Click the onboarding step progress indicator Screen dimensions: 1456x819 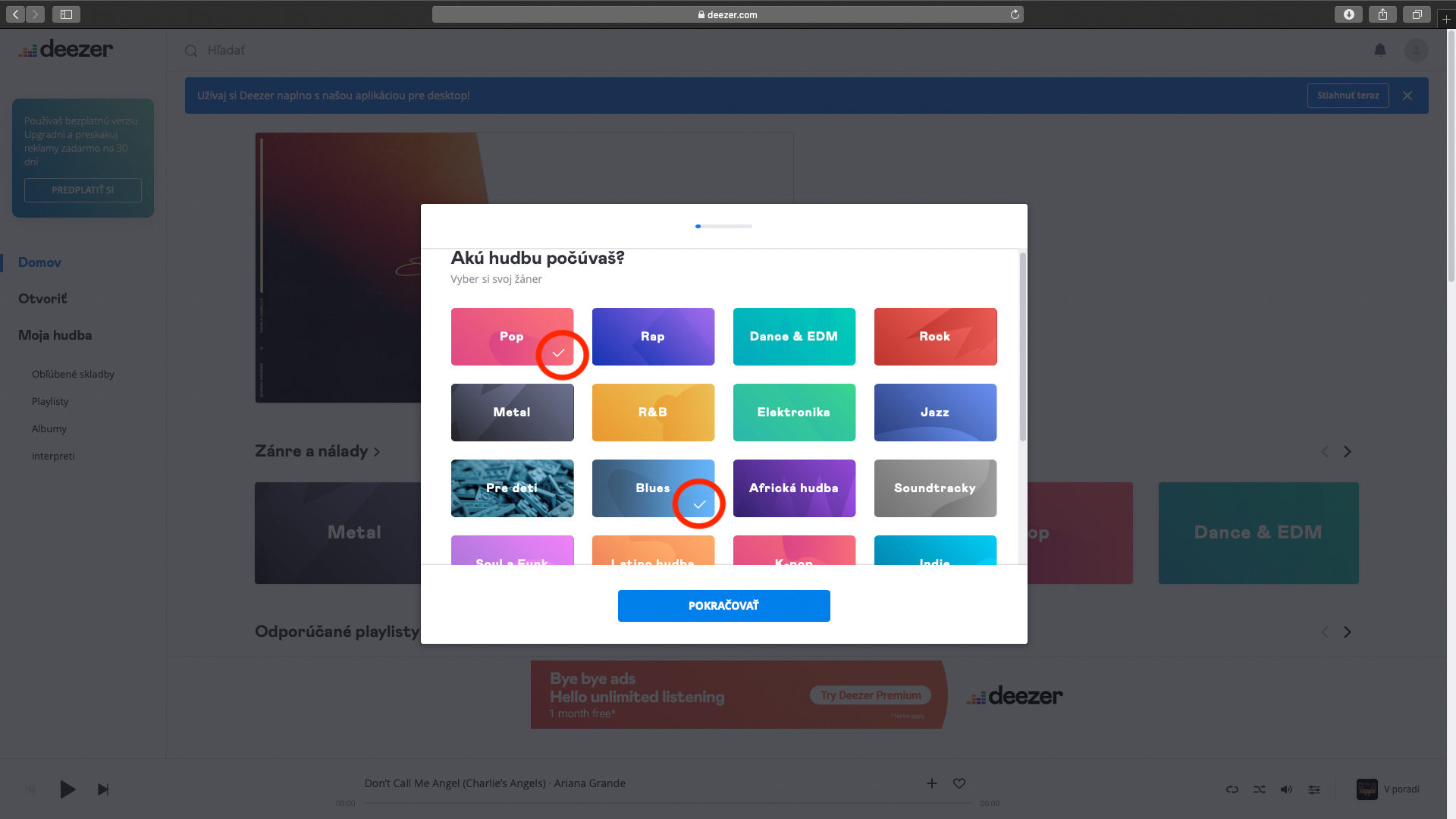tap(723, 226)
